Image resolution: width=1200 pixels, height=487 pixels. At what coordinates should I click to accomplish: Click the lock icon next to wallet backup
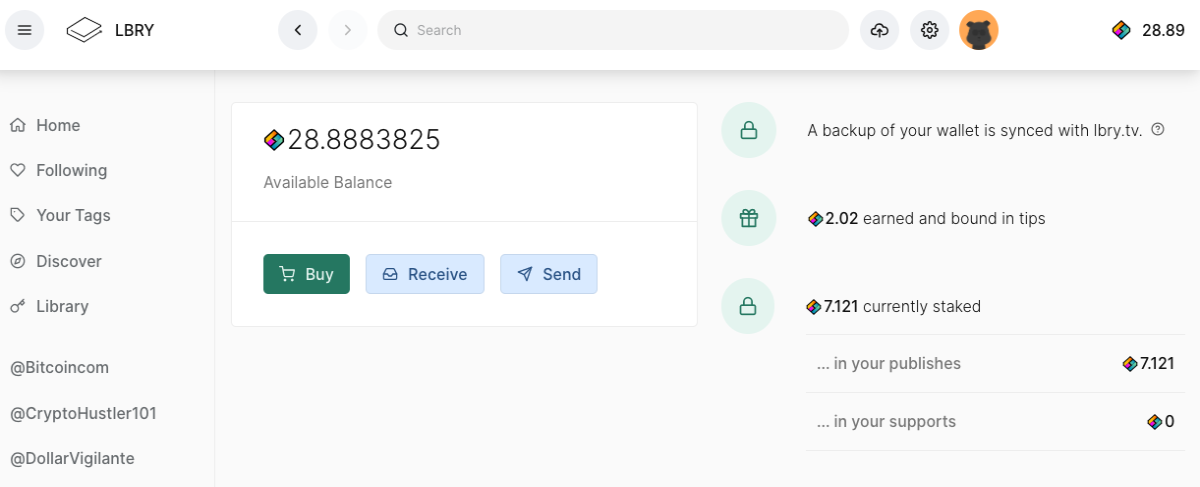[748, 130]
